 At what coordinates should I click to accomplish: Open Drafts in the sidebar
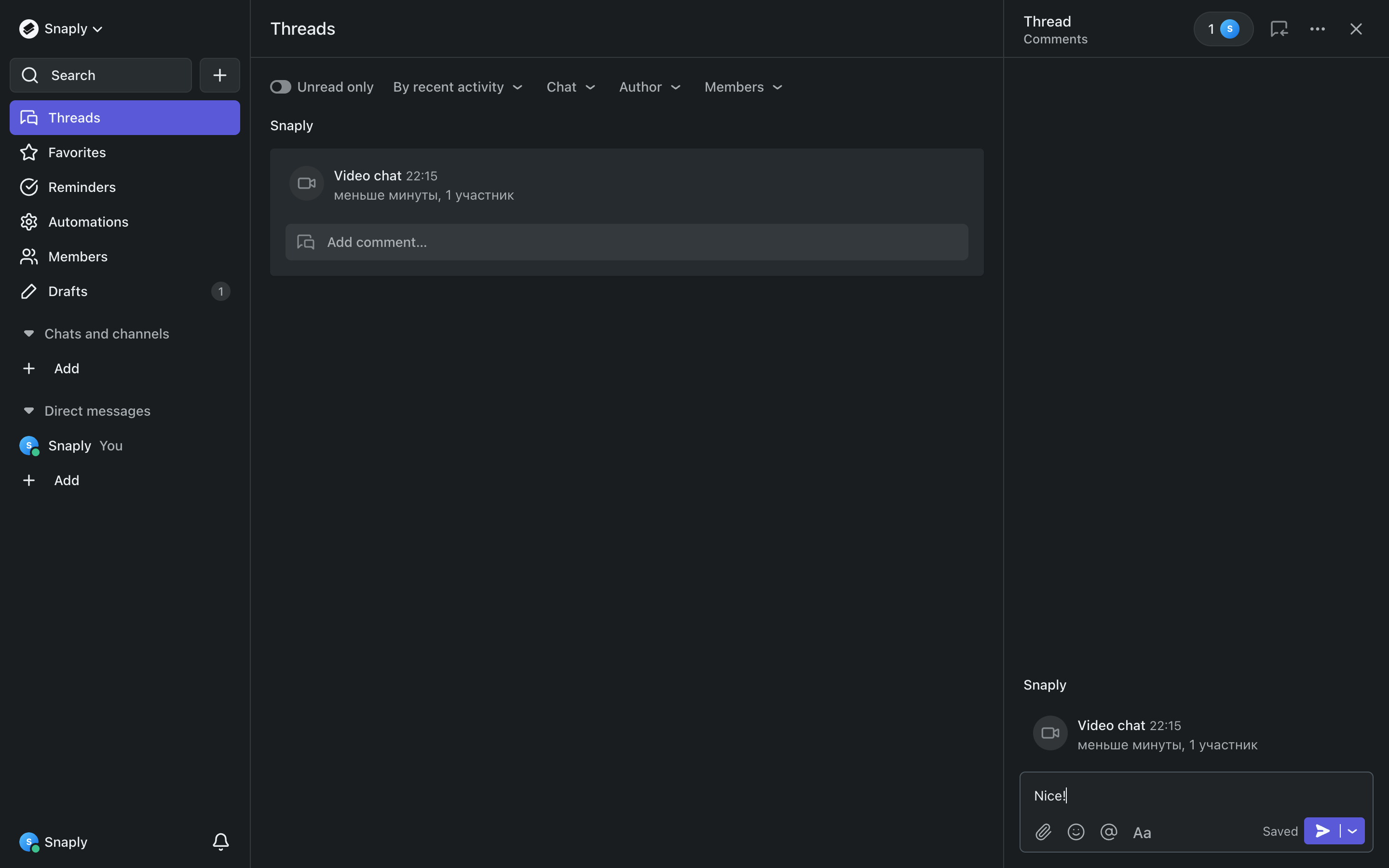pyautogui.click(x=124, y=292)
